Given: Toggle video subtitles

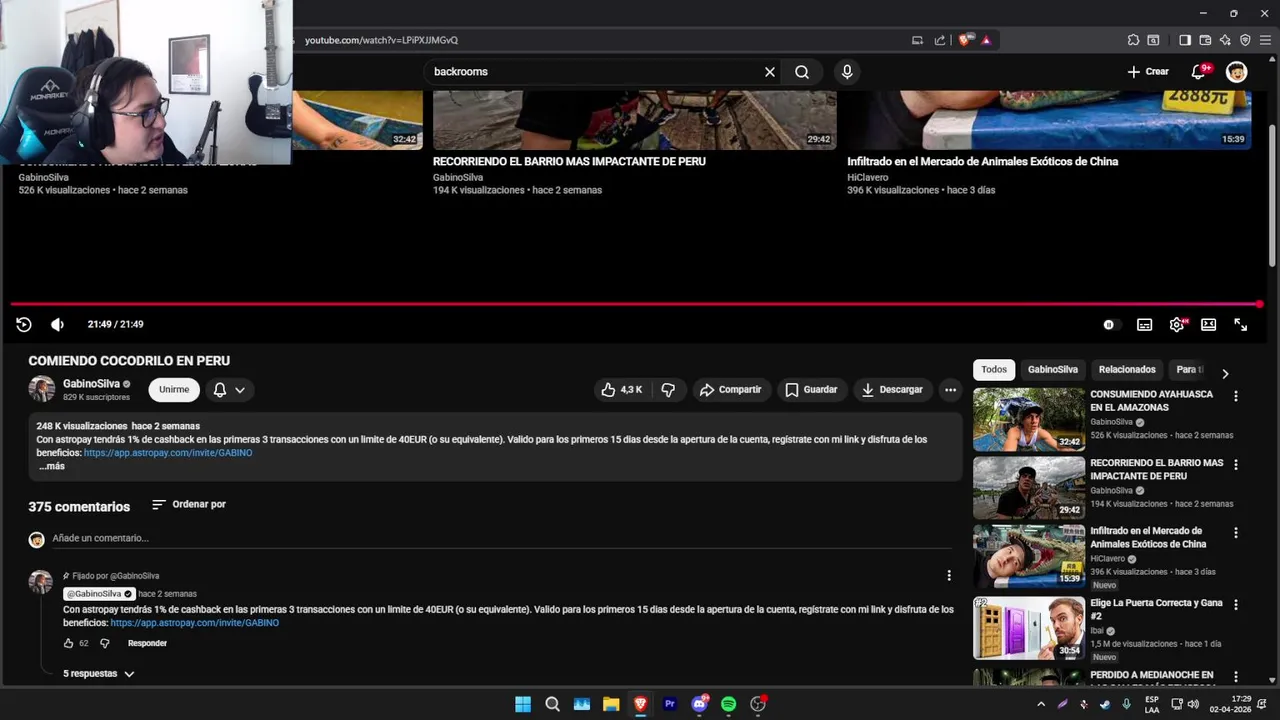Looking at the screenshot, I should tap(1145, 325).
